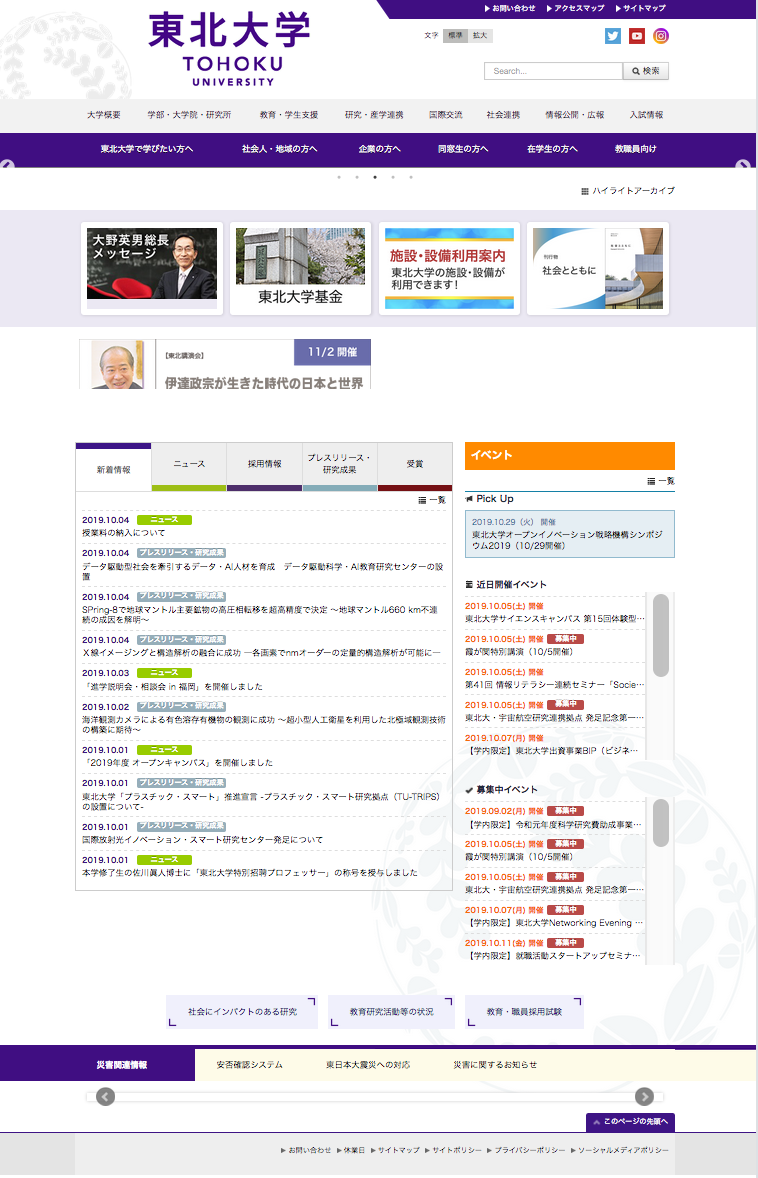Click the search 検索 button
The height and width of the screenshot is (1178, 758).
coord(646,71)
